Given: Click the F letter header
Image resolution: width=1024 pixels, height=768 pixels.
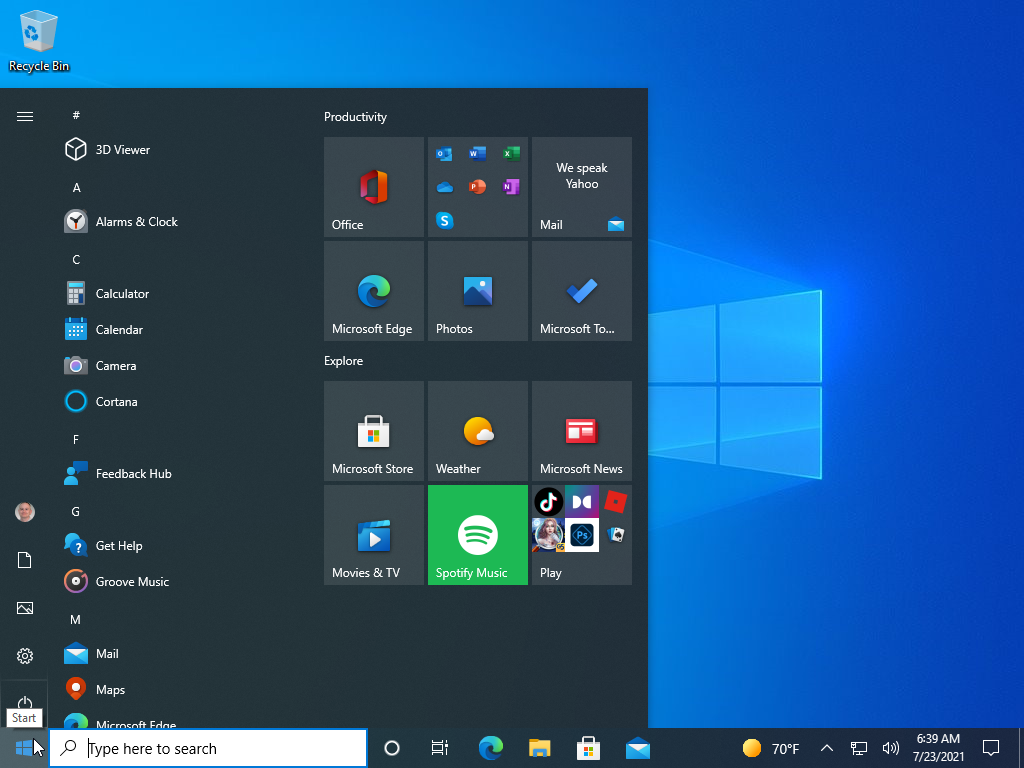Looking at the screenshot, I should (x=76, y=440).
